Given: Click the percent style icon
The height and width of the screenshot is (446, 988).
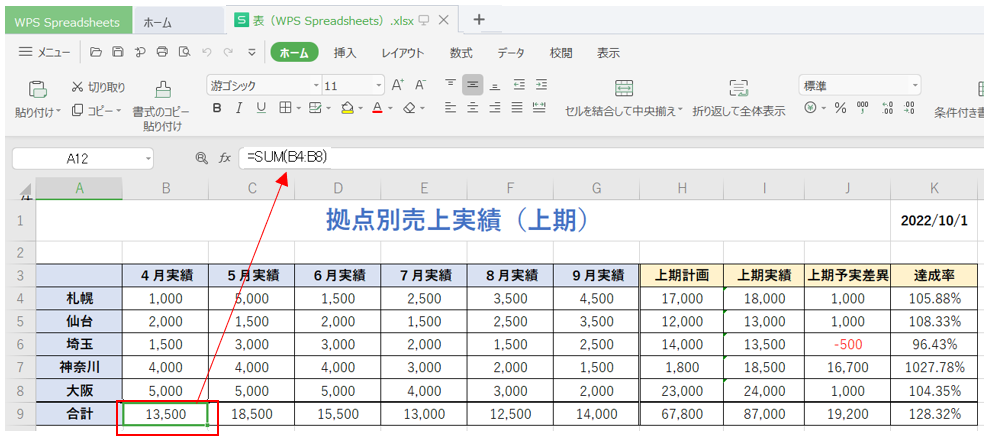Looking at the screenshot, I should click(840, 108).
